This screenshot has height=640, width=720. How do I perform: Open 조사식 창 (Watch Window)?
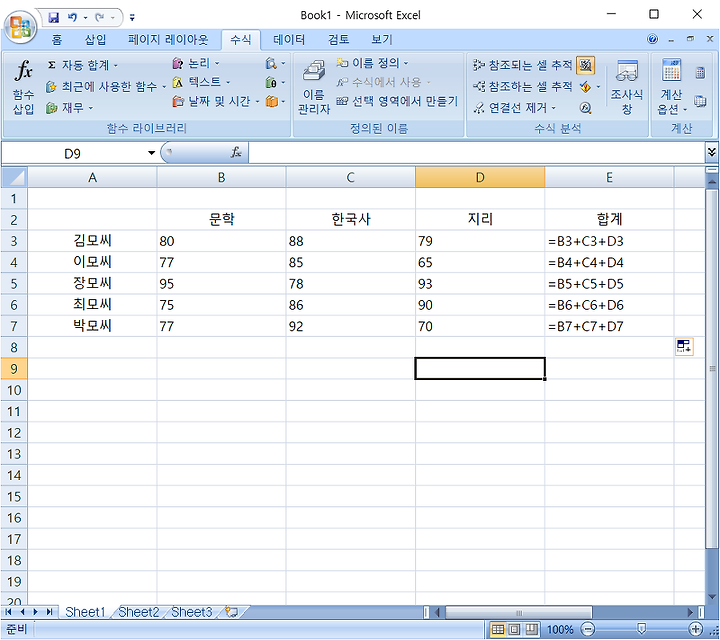[627, 87]
